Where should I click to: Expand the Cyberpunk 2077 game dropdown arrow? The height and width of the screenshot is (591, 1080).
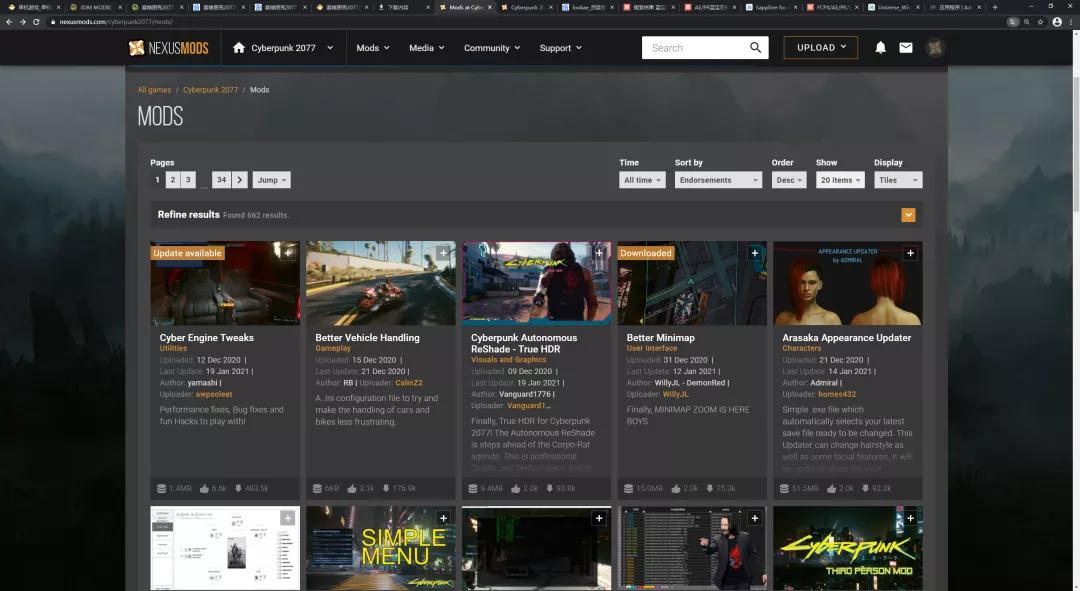tap(330, 48)
